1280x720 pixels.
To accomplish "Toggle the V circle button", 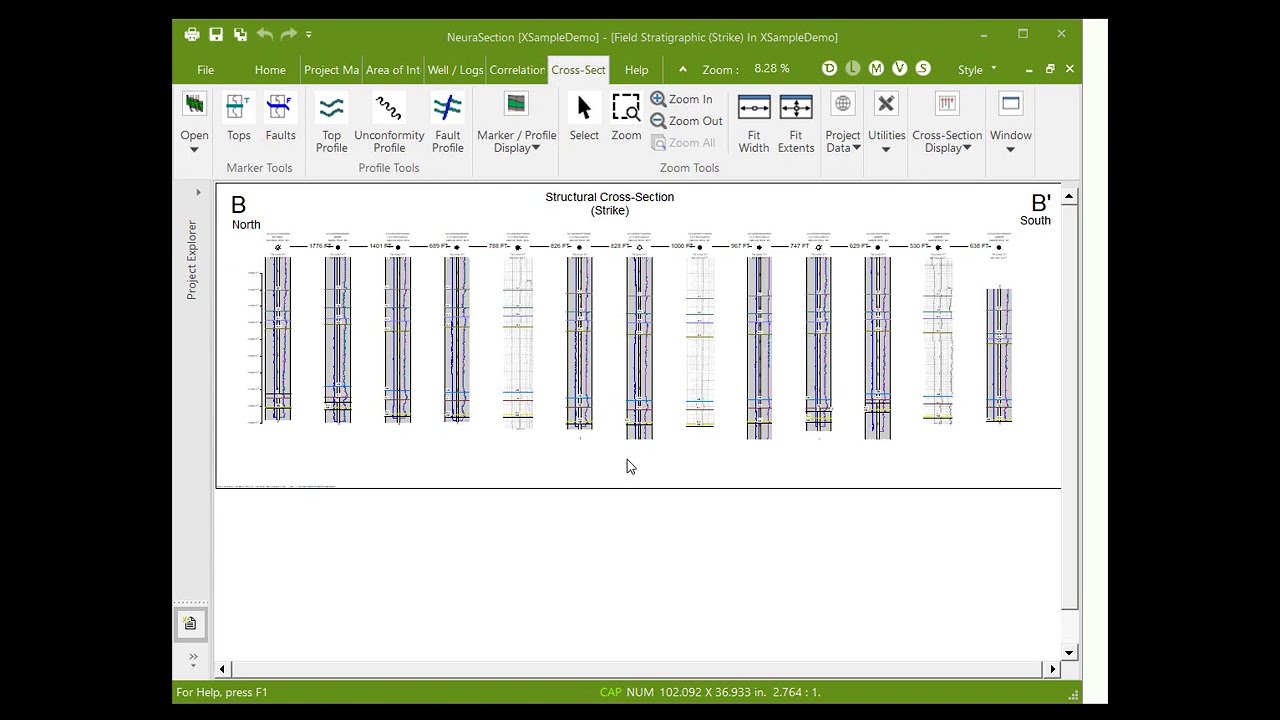I will (x=899, y=68).
